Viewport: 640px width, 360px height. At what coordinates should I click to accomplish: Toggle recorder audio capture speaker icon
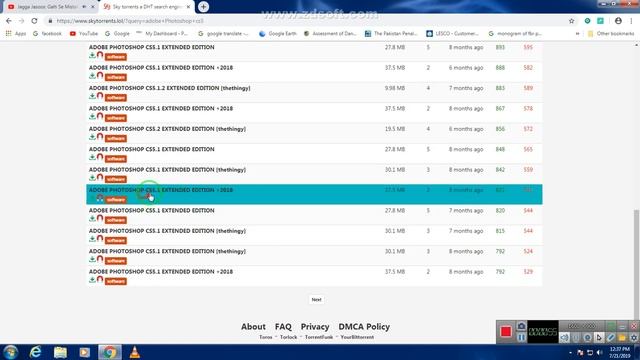tap(564, 338)
